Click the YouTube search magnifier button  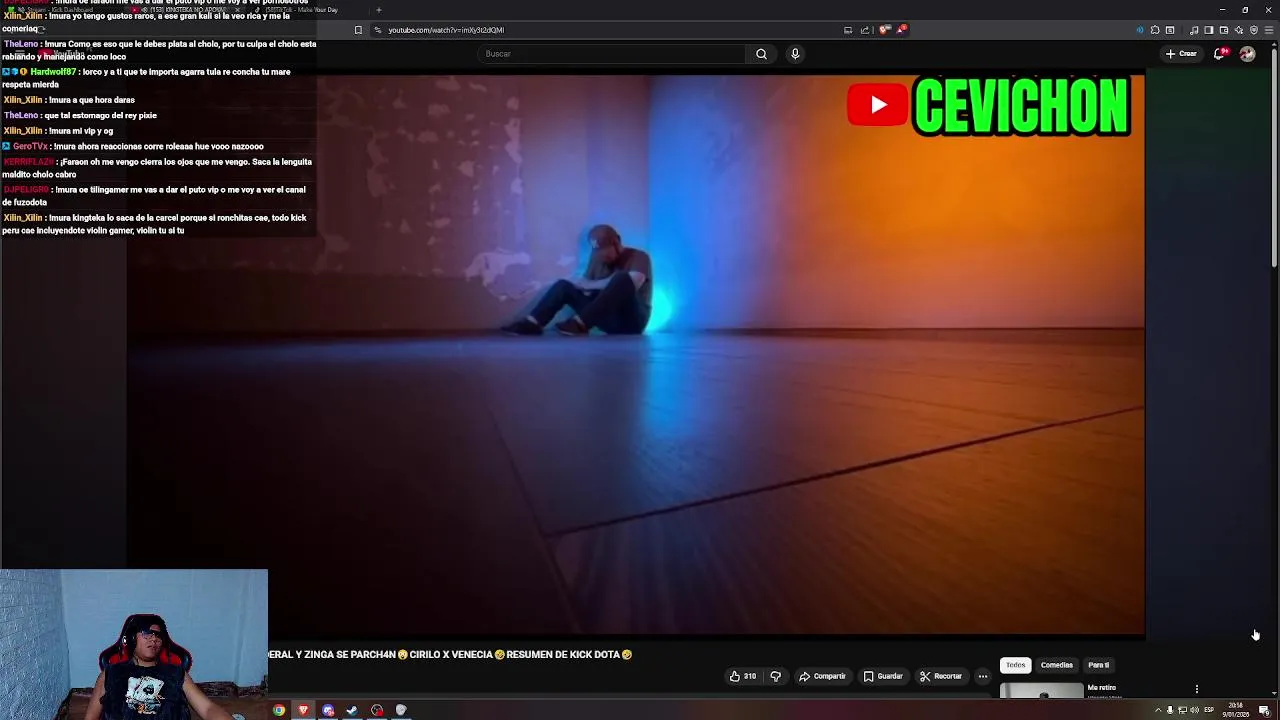[x=761, y=54]
